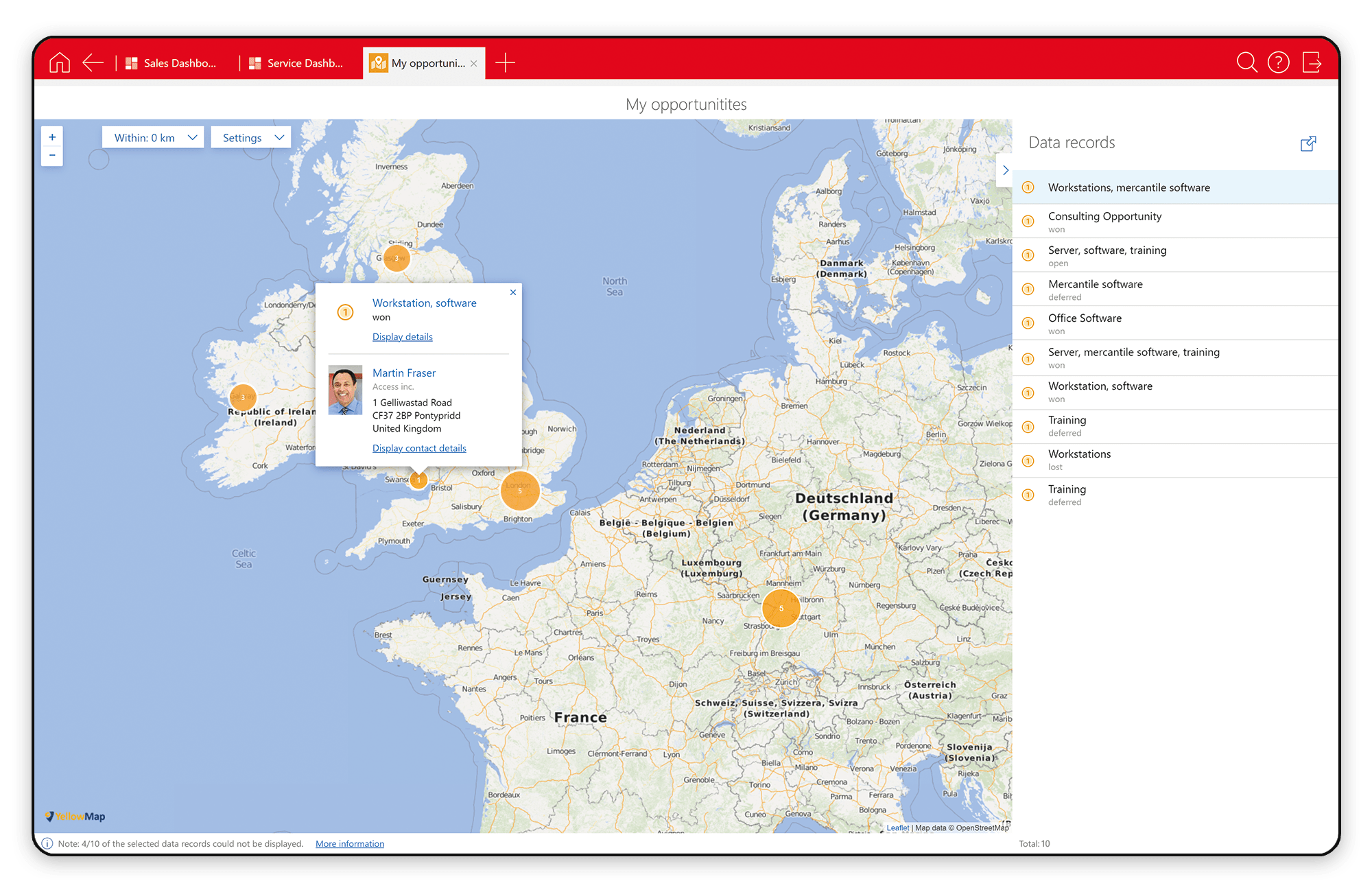
Task: Add a new tab with plus icon
Action: 505,62
